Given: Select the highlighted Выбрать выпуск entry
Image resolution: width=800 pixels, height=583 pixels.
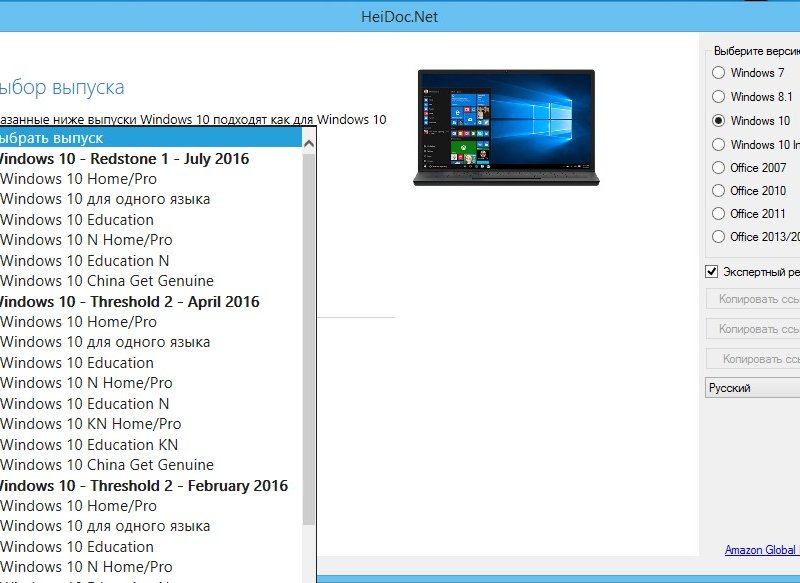Looking at the screenshot, I should click(151, 138).
